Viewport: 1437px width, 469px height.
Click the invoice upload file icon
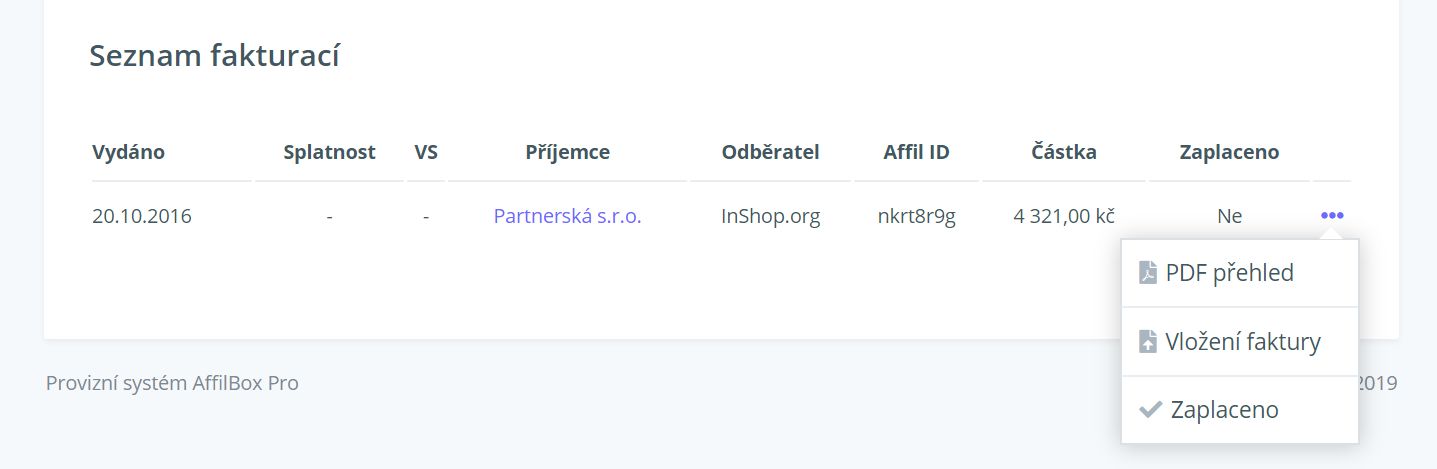[x=1148, y=342]
